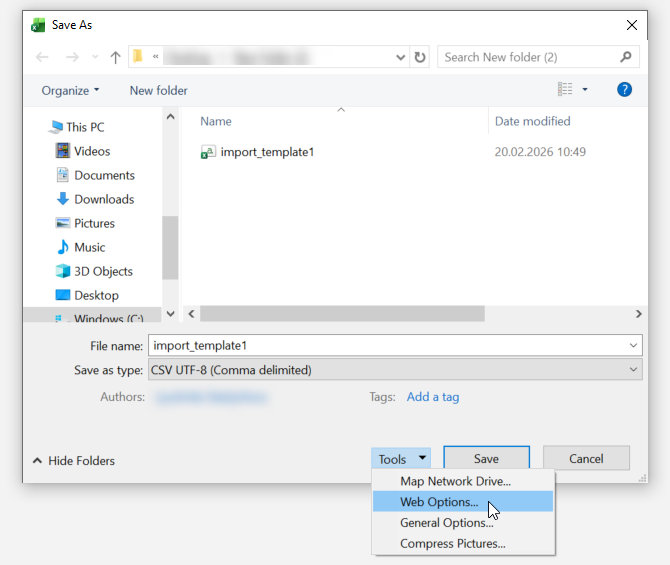
Task: Select This PC in navigation pane
Action: pos(85,127)
